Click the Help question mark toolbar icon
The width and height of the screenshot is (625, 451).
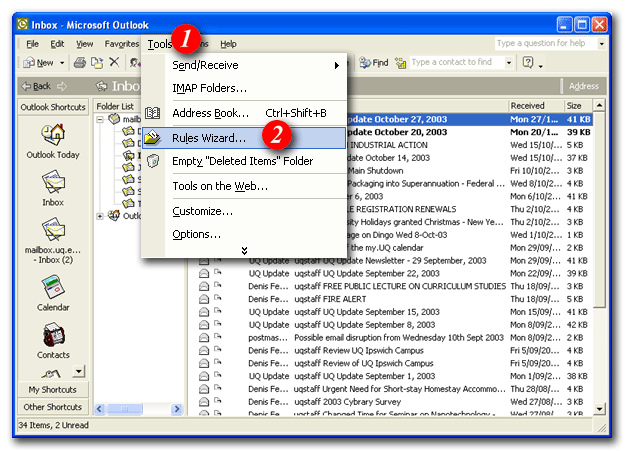[528, 63]
